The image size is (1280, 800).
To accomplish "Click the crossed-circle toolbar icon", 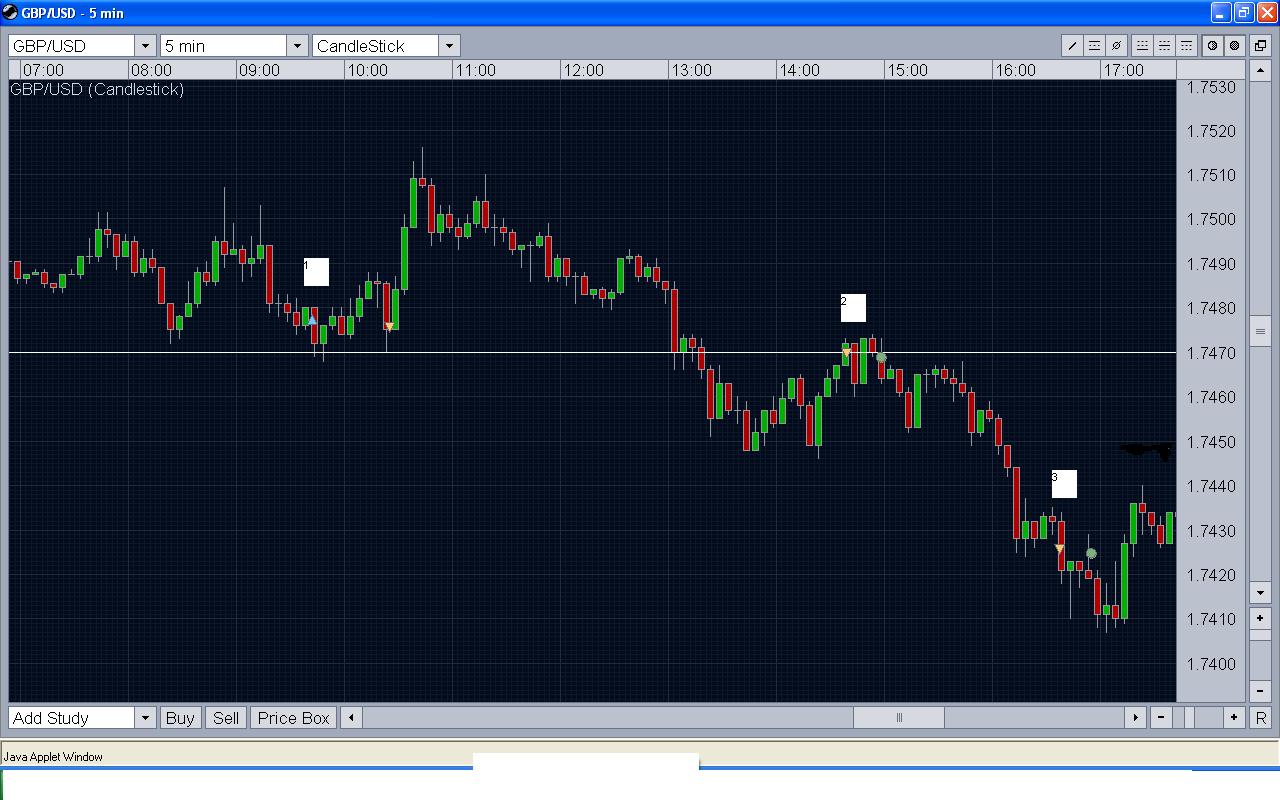I will pyautogui.click(x=1117, y=46).
